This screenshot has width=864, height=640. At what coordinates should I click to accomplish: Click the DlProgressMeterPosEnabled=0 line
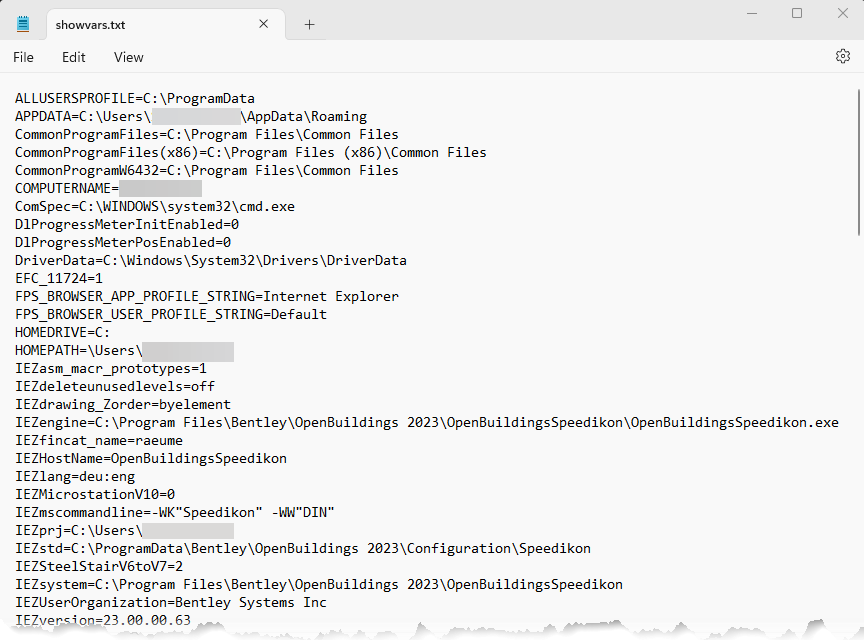click(123, 243)
